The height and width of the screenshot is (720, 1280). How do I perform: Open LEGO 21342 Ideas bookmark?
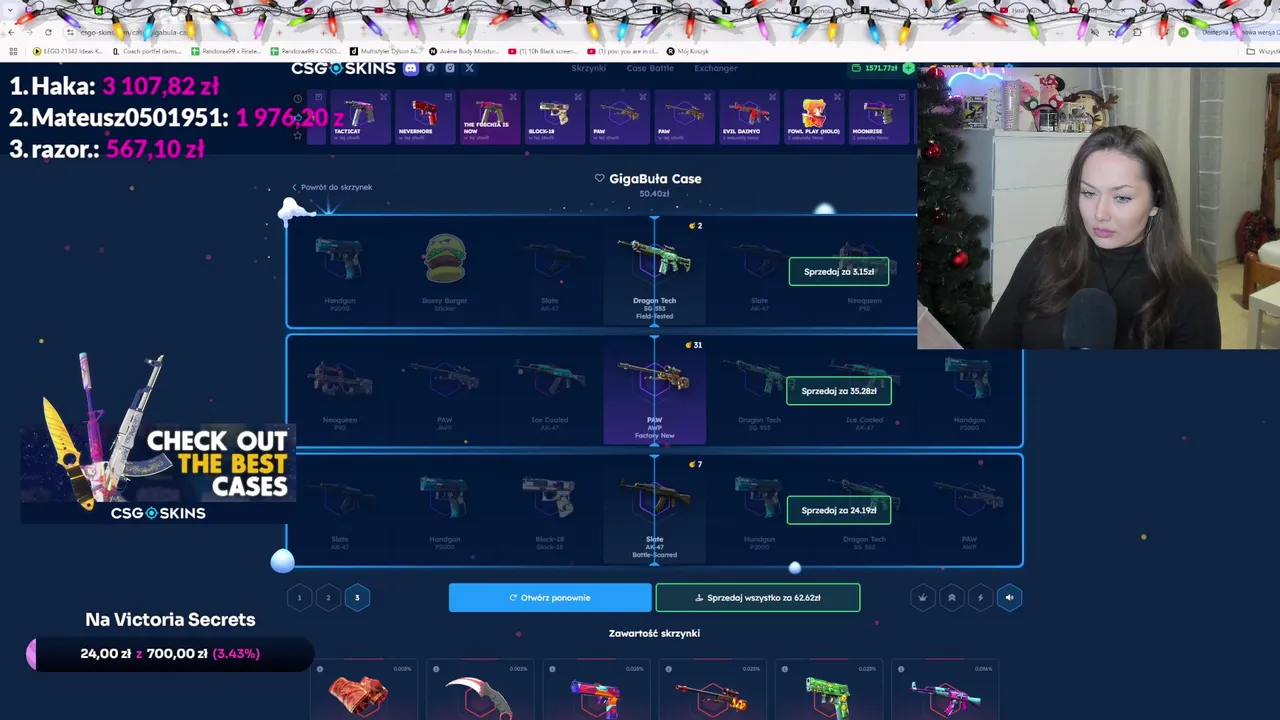(x=68, y=51)
